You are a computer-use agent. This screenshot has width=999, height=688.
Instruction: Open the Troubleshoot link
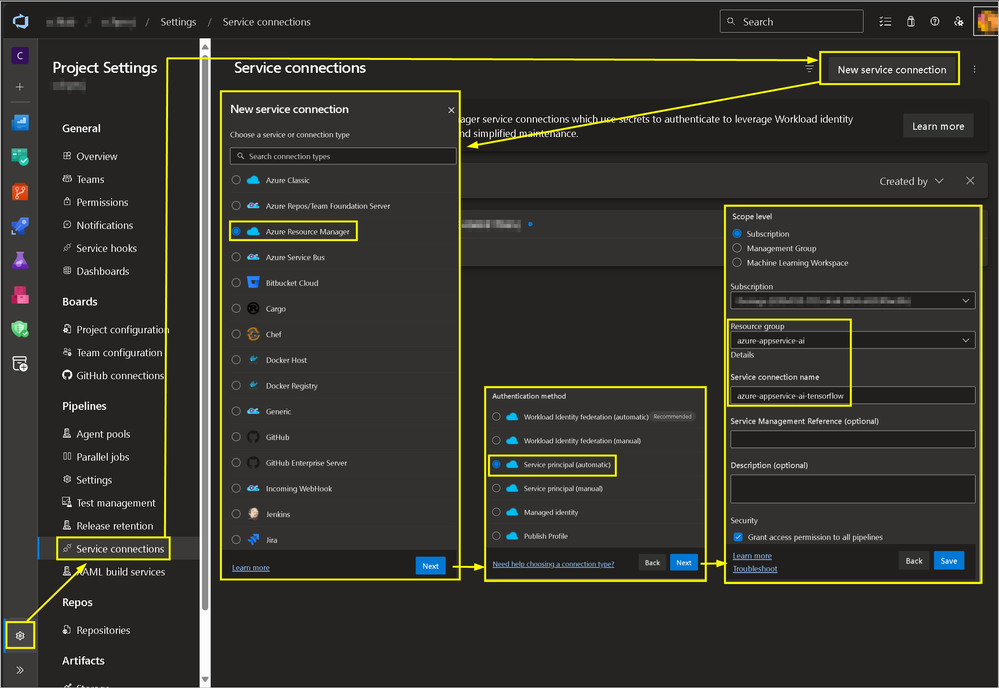click(x=755, y=569)
